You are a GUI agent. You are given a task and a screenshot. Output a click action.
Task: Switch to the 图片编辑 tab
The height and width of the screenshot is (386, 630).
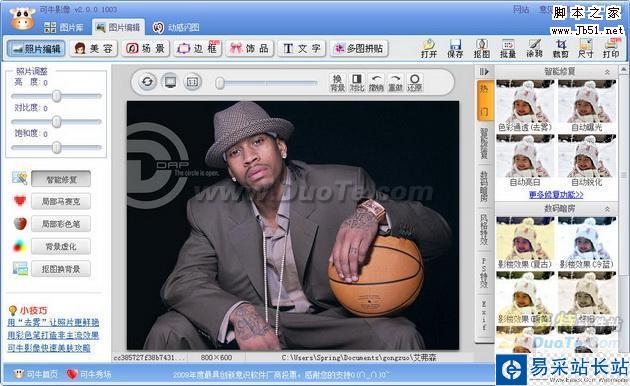(118, 27)
